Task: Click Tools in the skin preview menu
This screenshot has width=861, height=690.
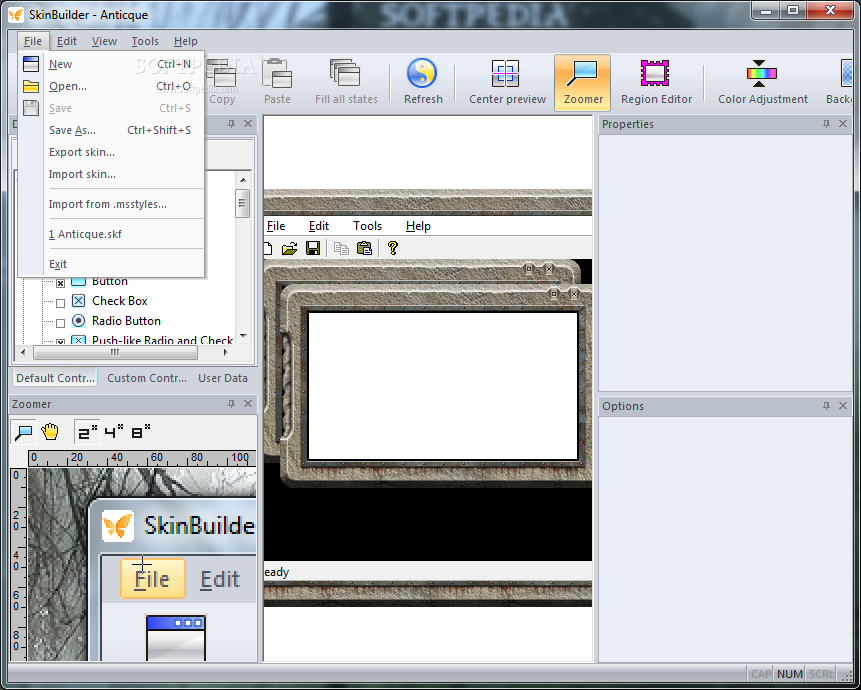Action: coord(367,226)
